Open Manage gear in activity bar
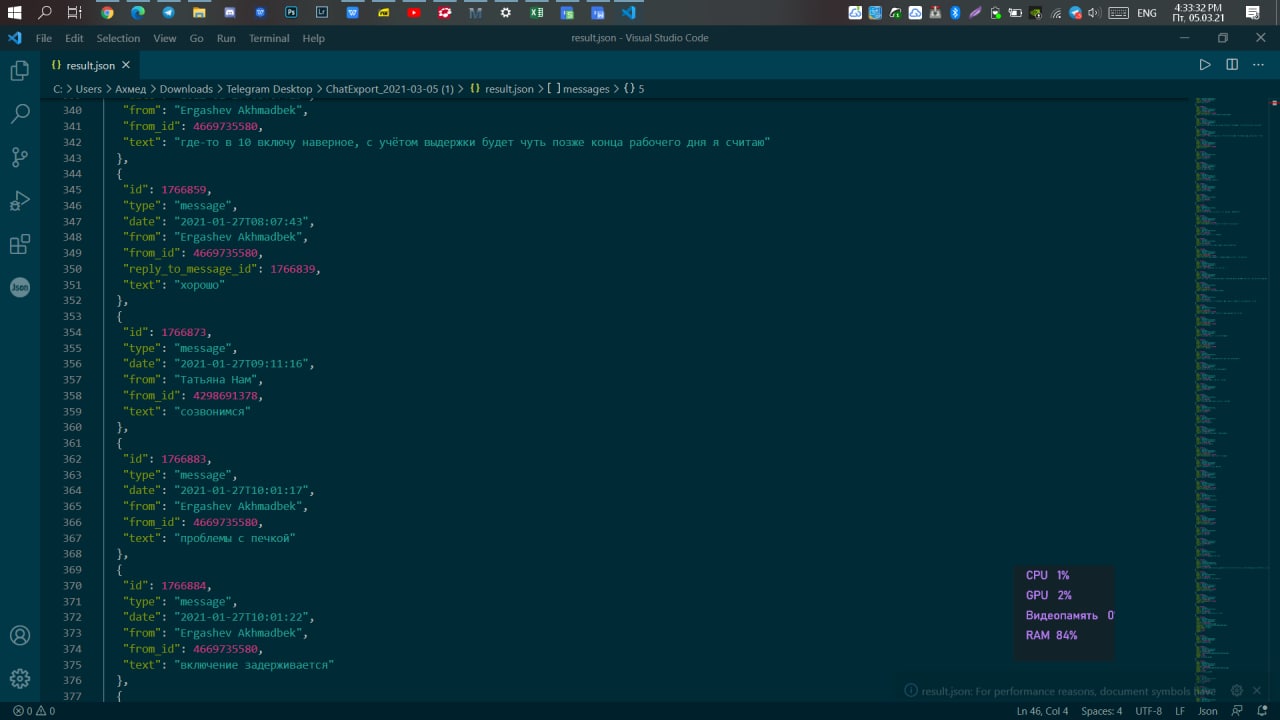 point(19,679)
